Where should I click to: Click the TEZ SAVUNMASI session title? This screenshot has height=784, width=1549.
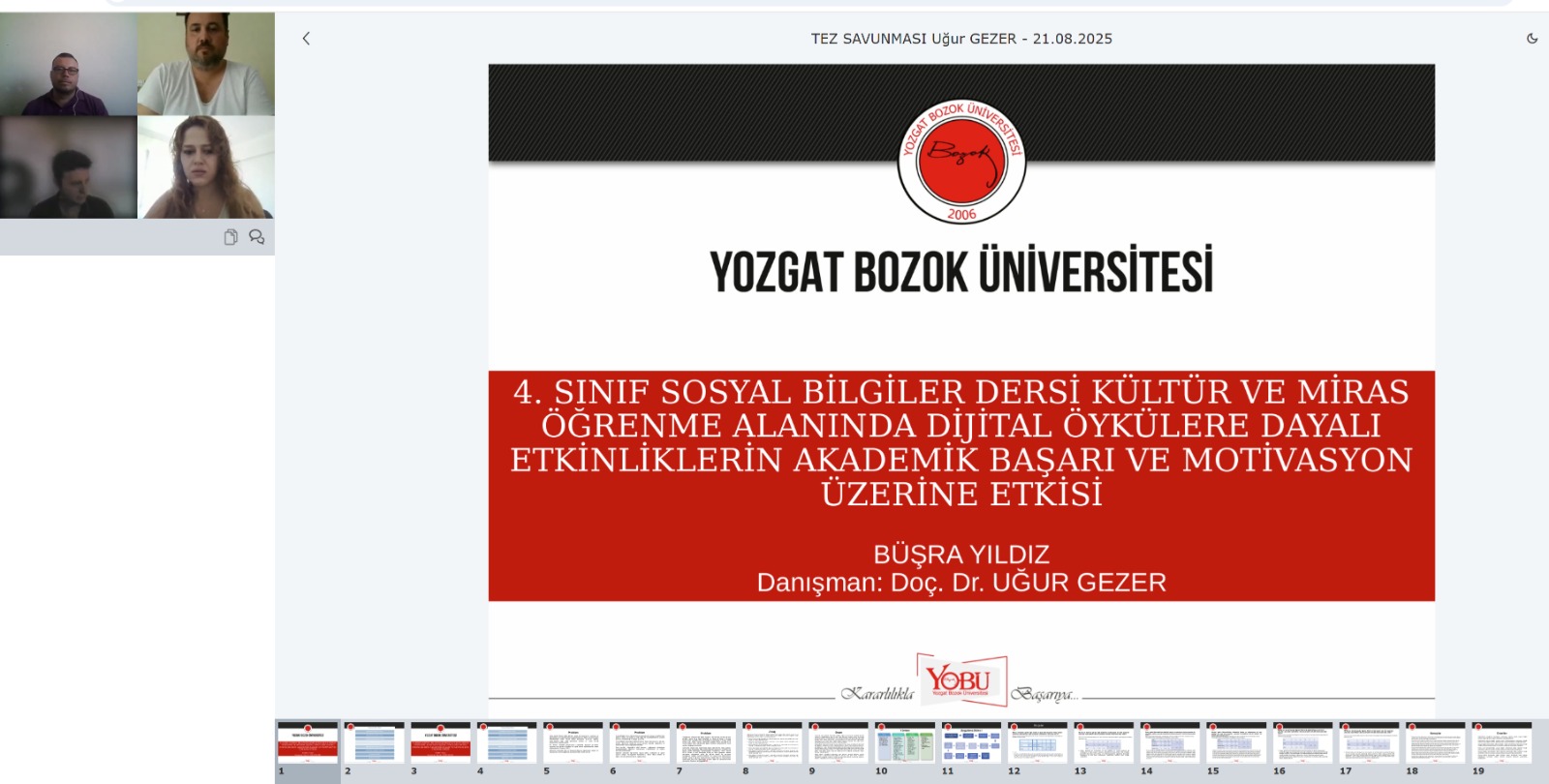click(x=961, y=39)
